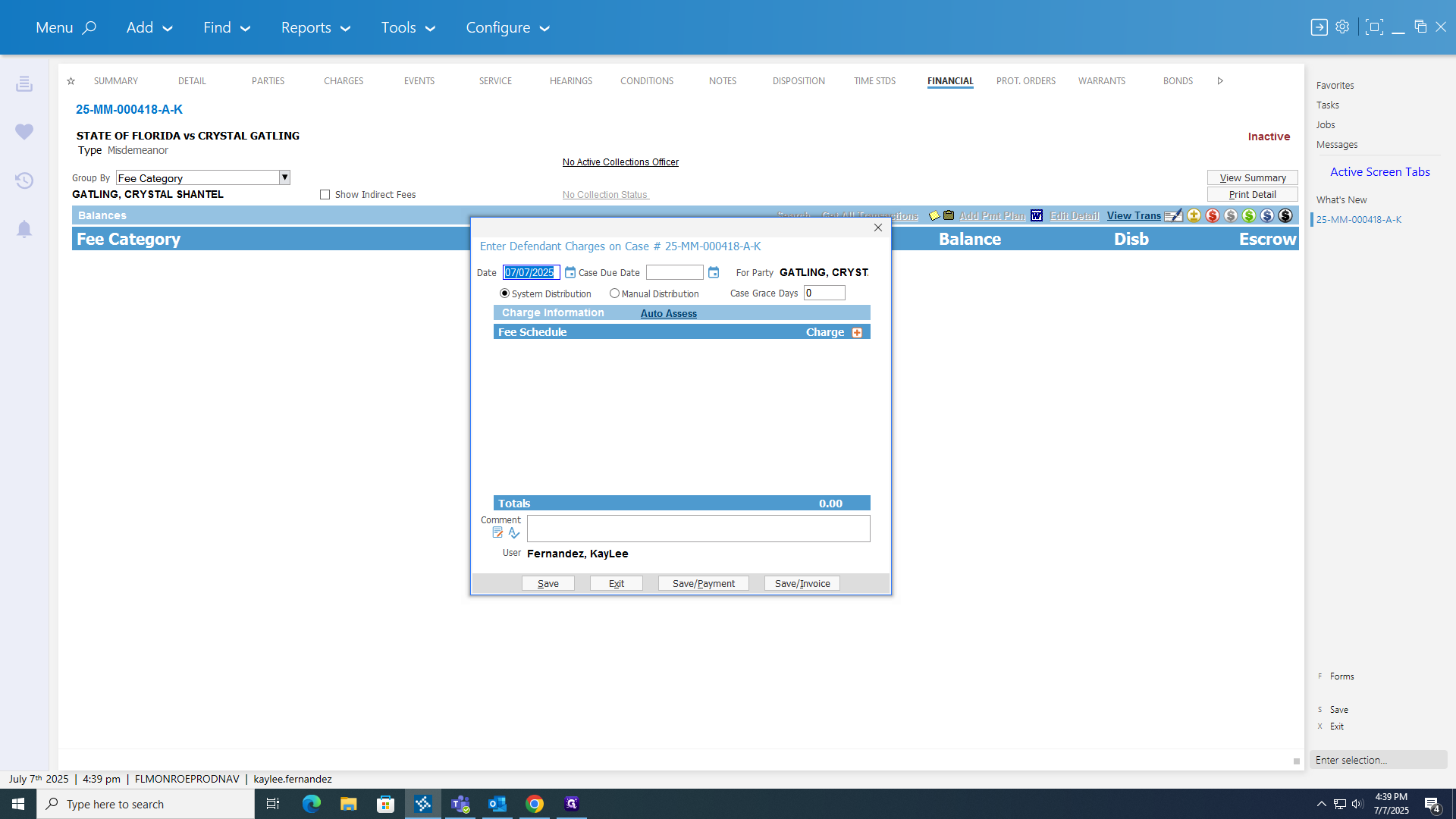The height and width of the screenshot is (819, 1456).
Task: Expand the Group By Fee Category dropdown
Action: point(284,177)
